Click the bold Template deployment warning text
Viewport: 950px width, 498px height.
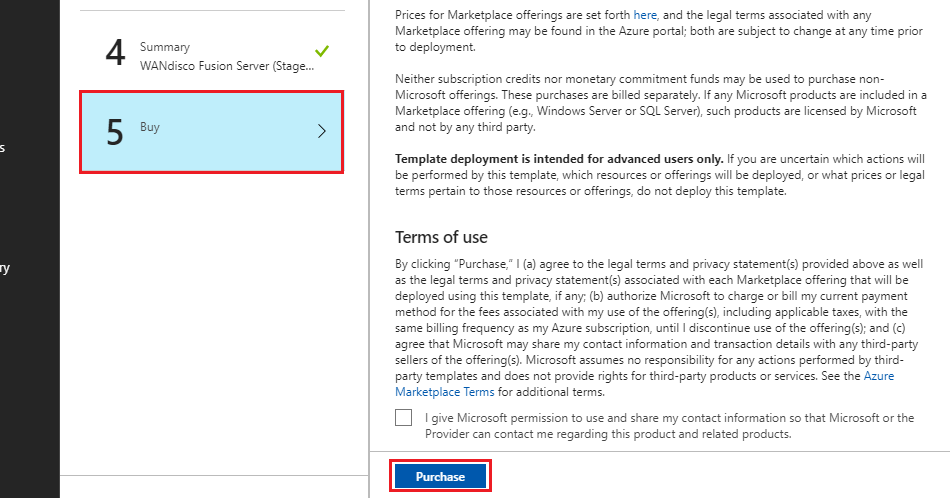tap(559, 159)
